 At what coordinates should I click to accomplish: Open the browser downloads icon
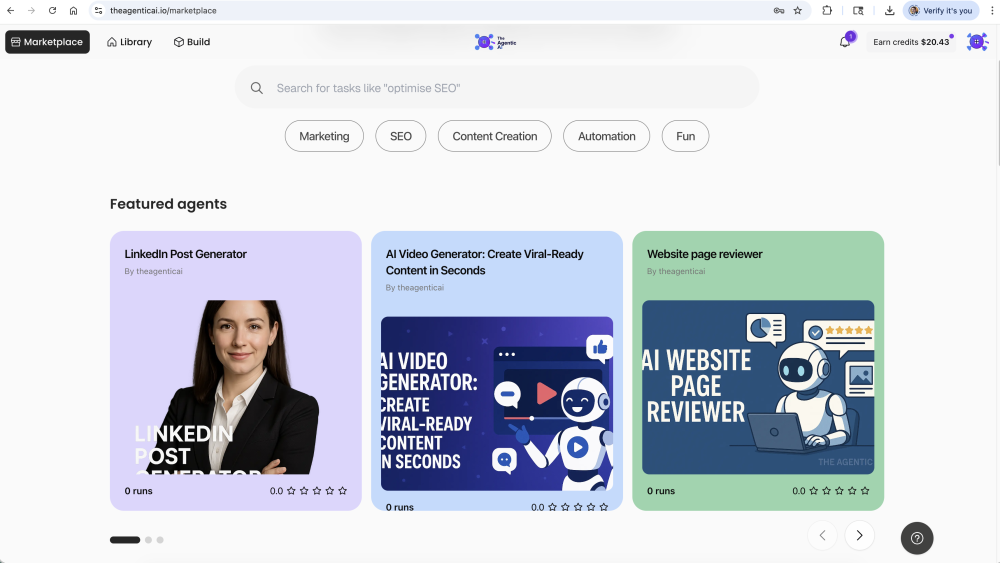[x=890, y=11]
